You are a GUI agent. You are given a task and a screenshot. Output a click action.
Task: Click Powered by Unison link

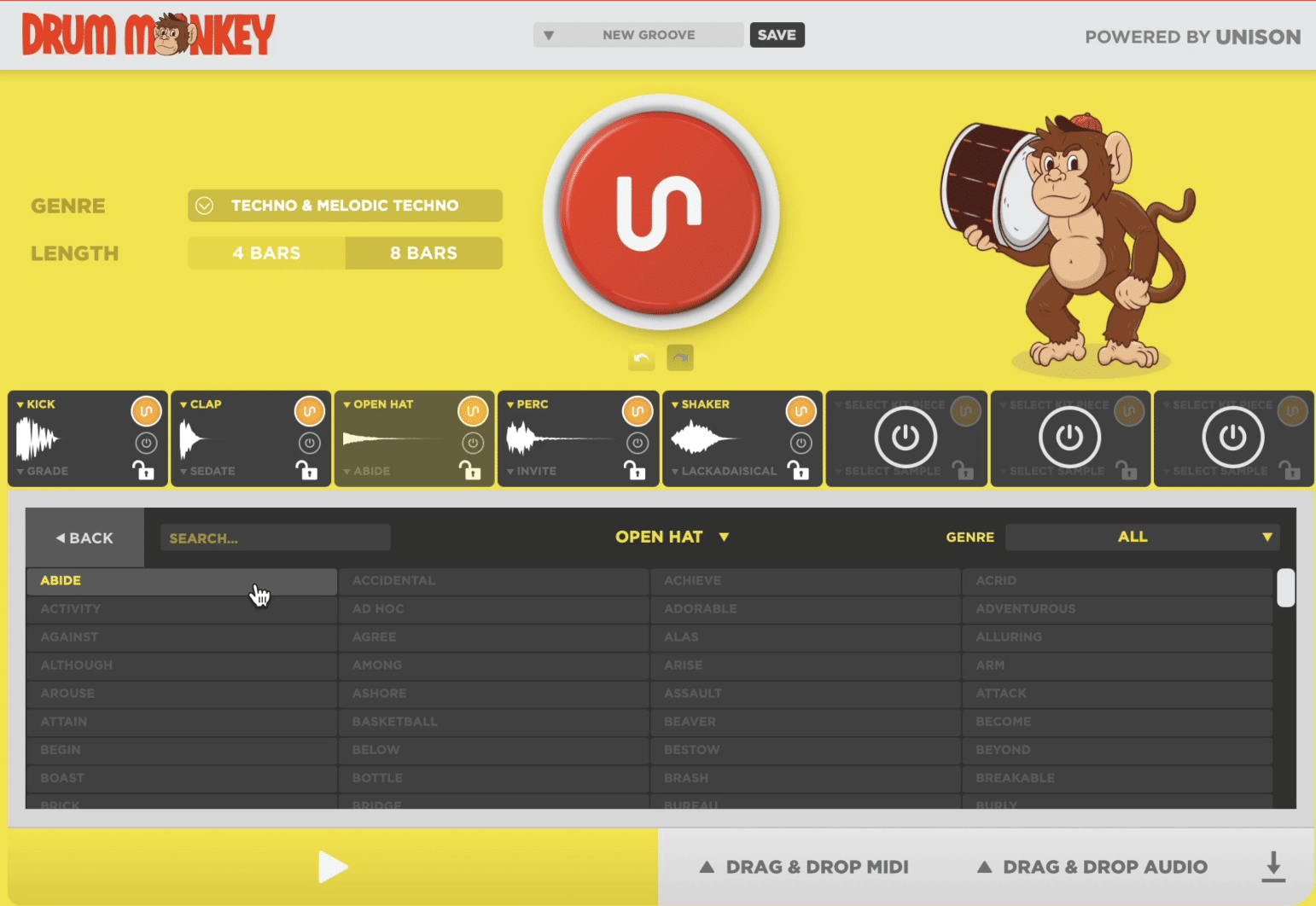tap(1192, 37)
